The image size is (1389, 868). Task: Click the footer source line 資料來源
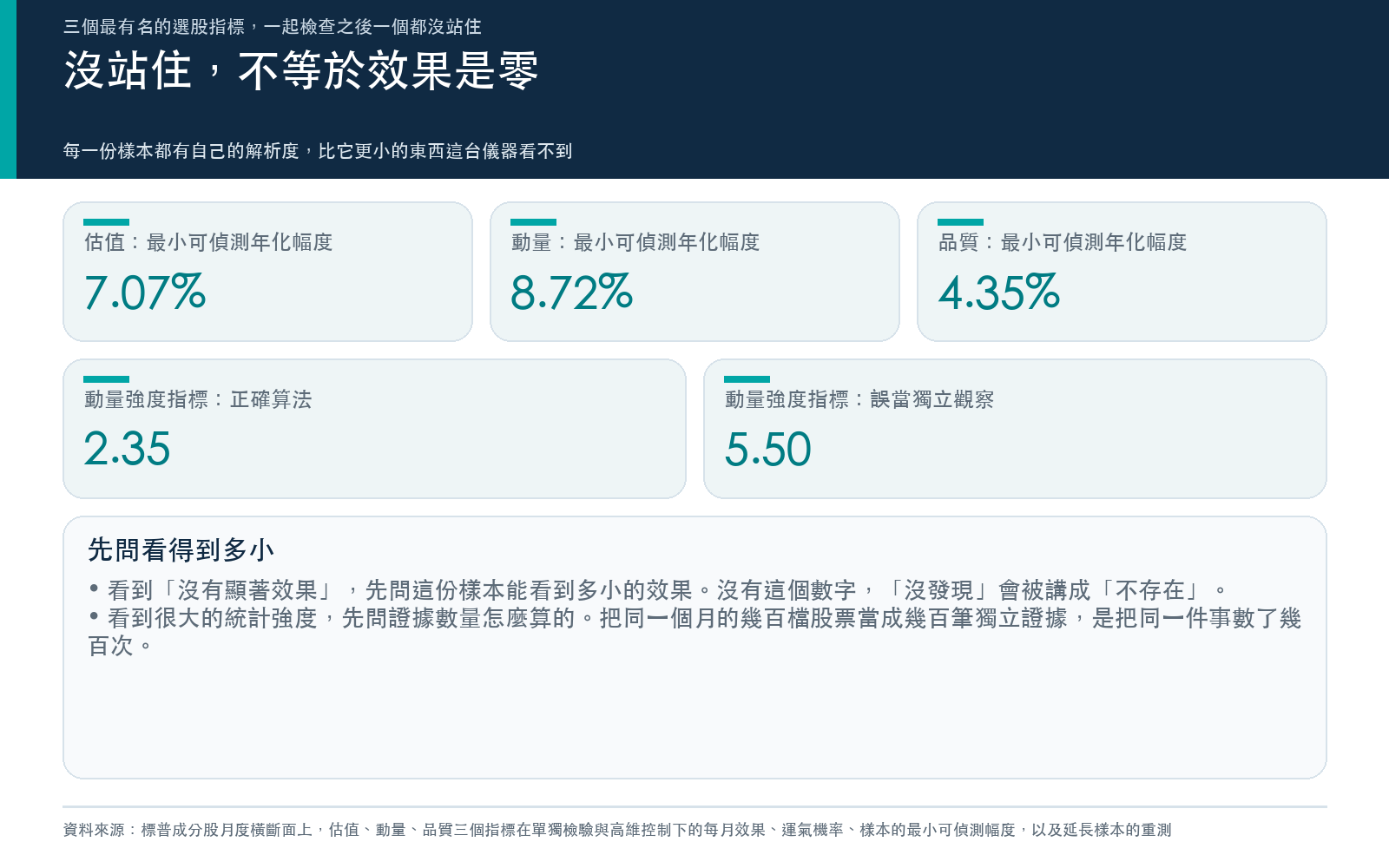(617, 830)
